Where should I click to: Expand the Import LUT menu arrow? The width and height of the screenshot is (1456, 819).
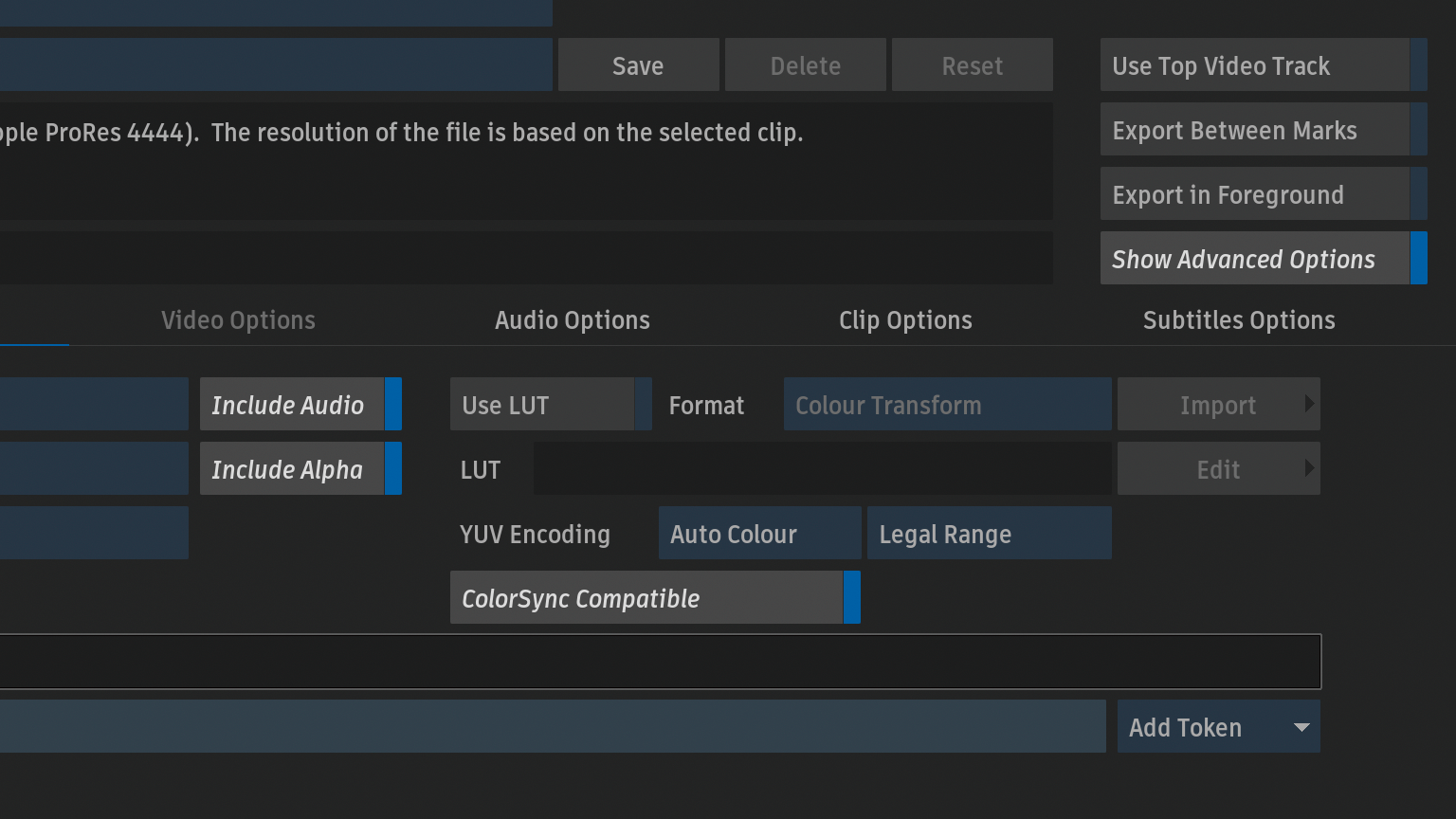point(1309,404)
